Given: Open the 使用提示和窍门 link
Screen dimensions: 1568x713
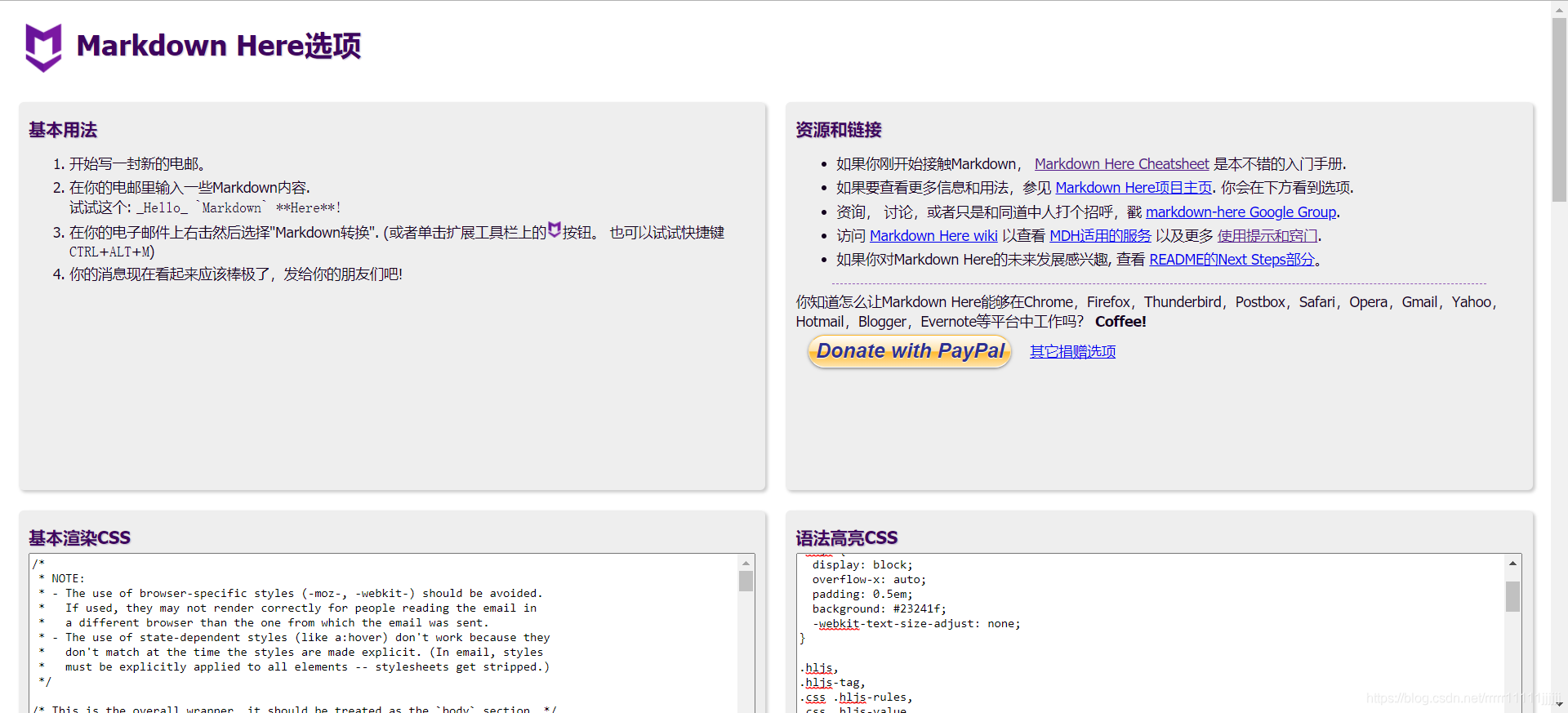Looking at the screenshot, I should (x=1267, y=236).
